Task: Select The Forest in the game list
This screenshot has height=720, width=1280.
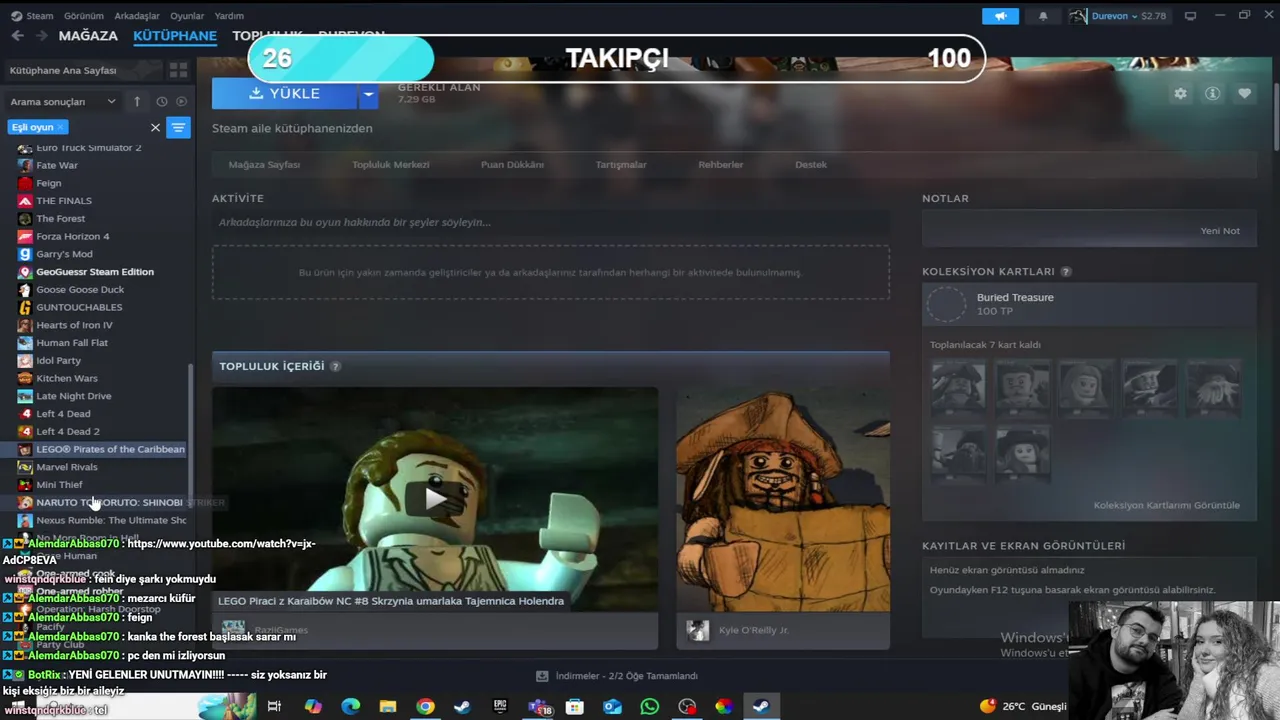Action: pyautogui.click(x=61, y=219)
